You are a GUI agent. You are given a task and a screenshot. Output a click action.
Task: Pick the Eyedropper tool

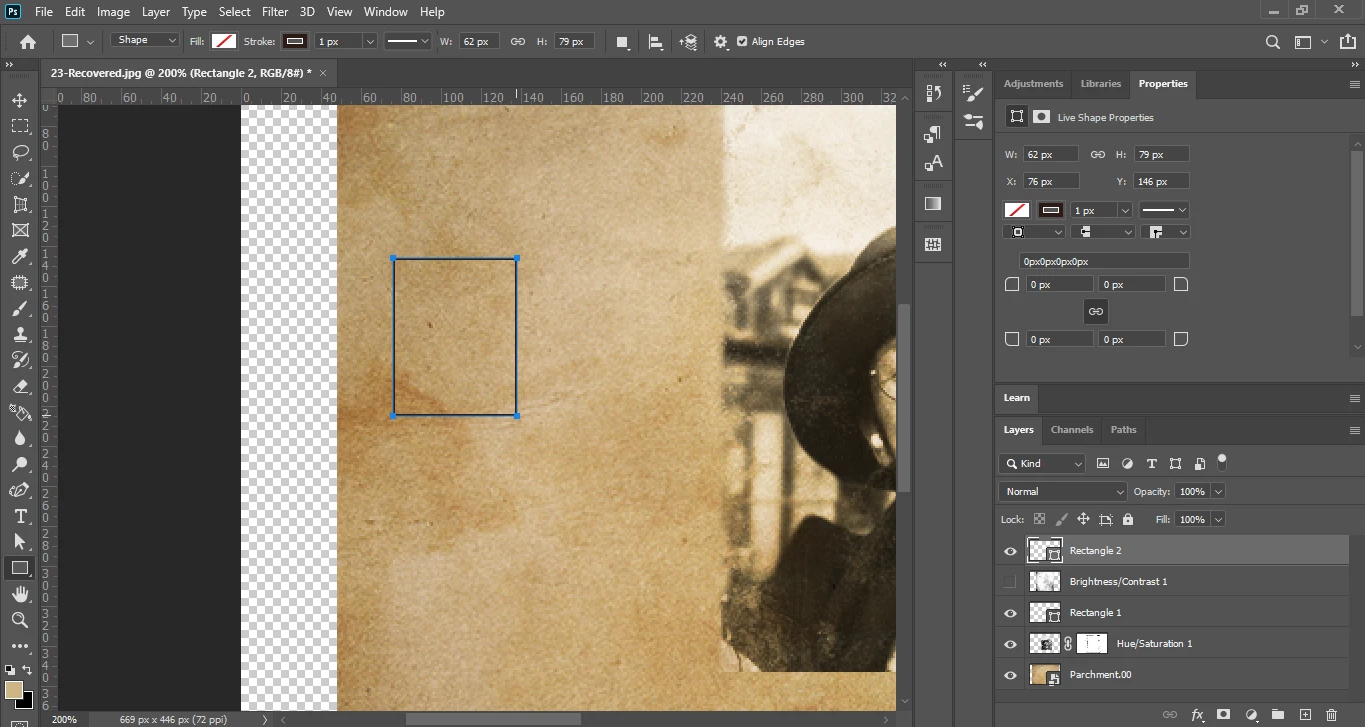tap(19, 257)
